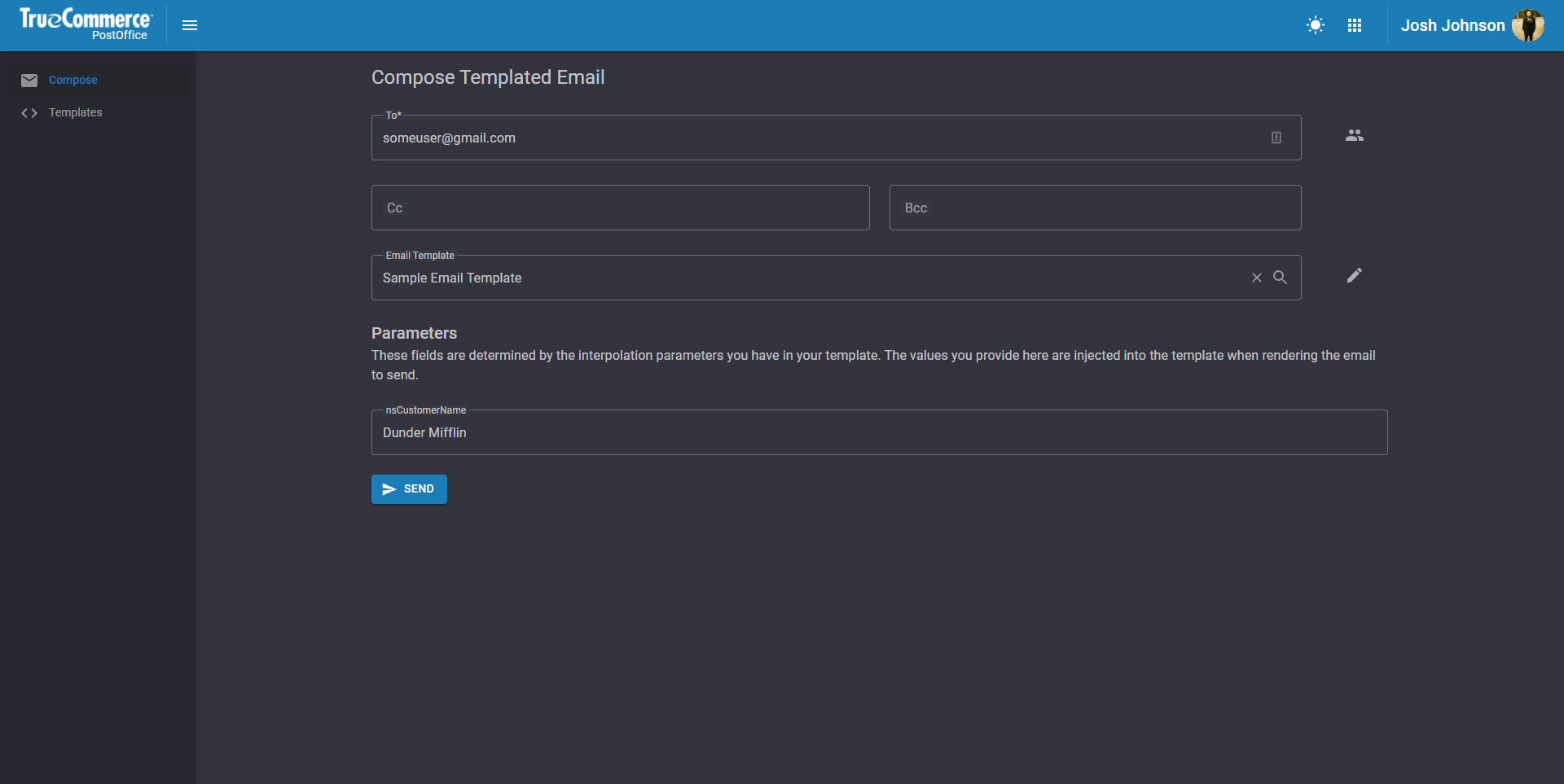1564x784 pixels.
Task: Edit the template with the pencil icon
Action: click(1355, 275)
